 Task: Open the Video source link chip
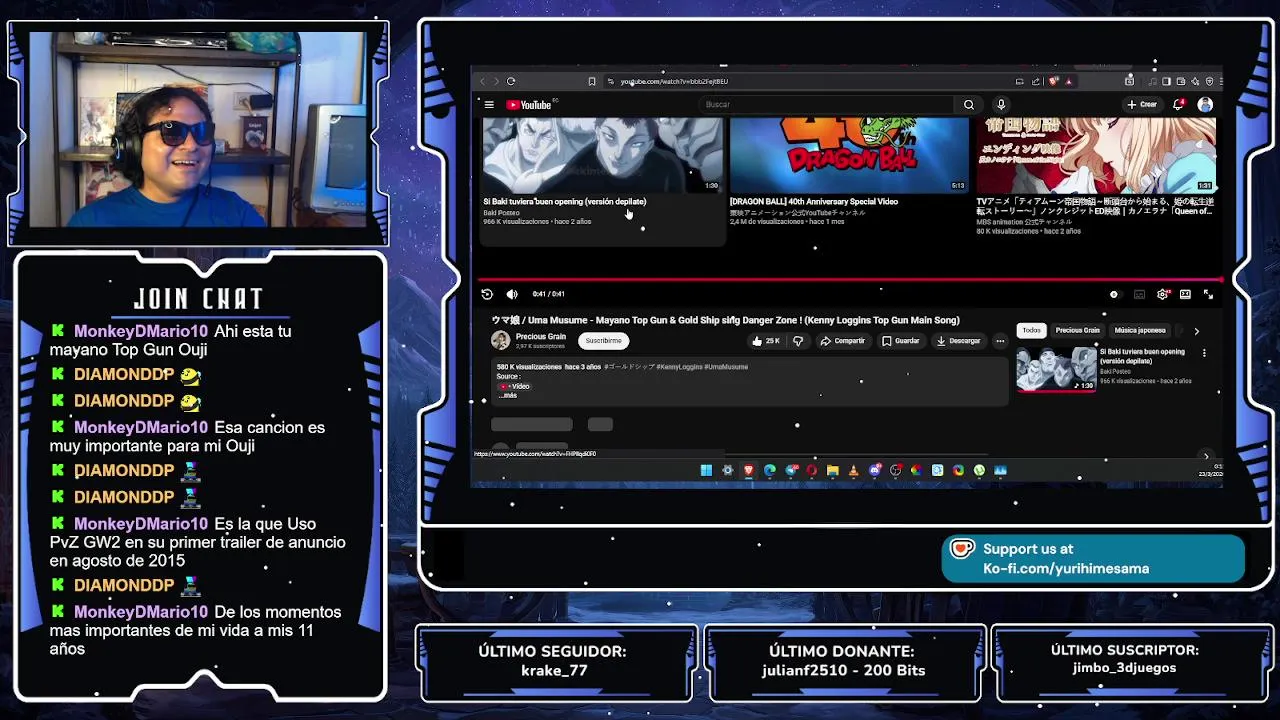coord(515,386)
